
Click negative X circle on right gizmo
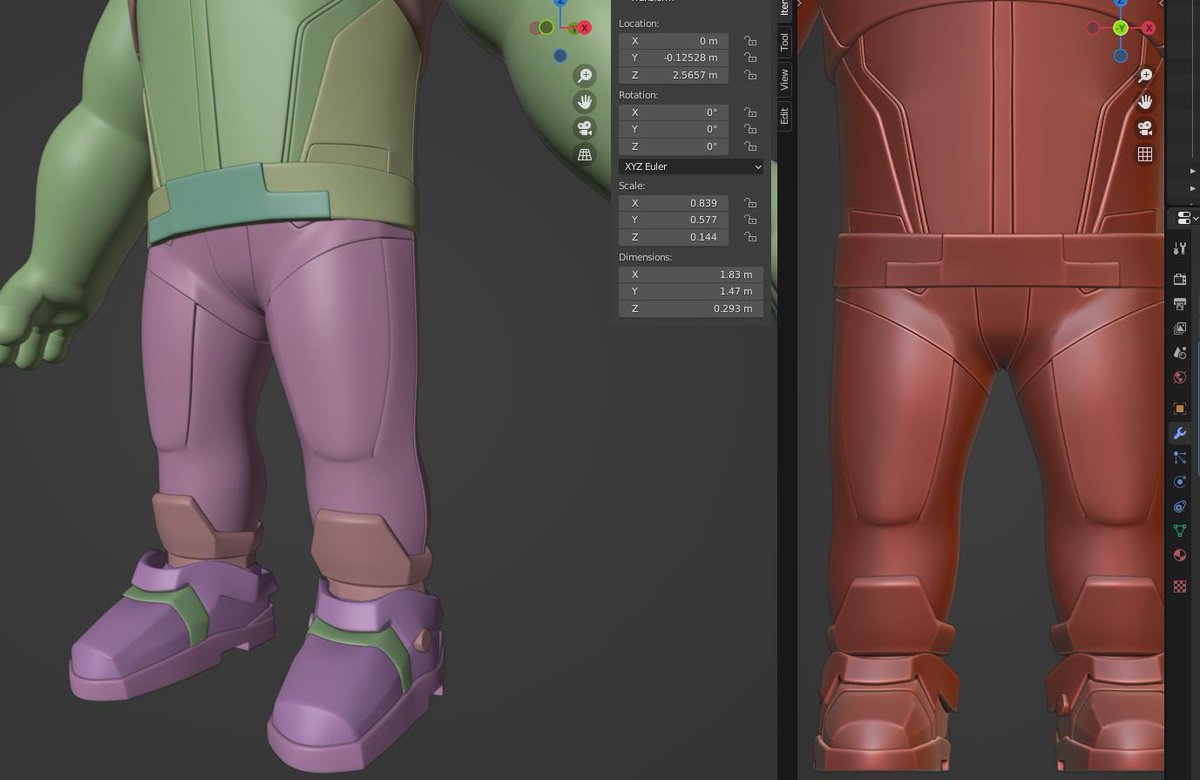point(1094,28)
